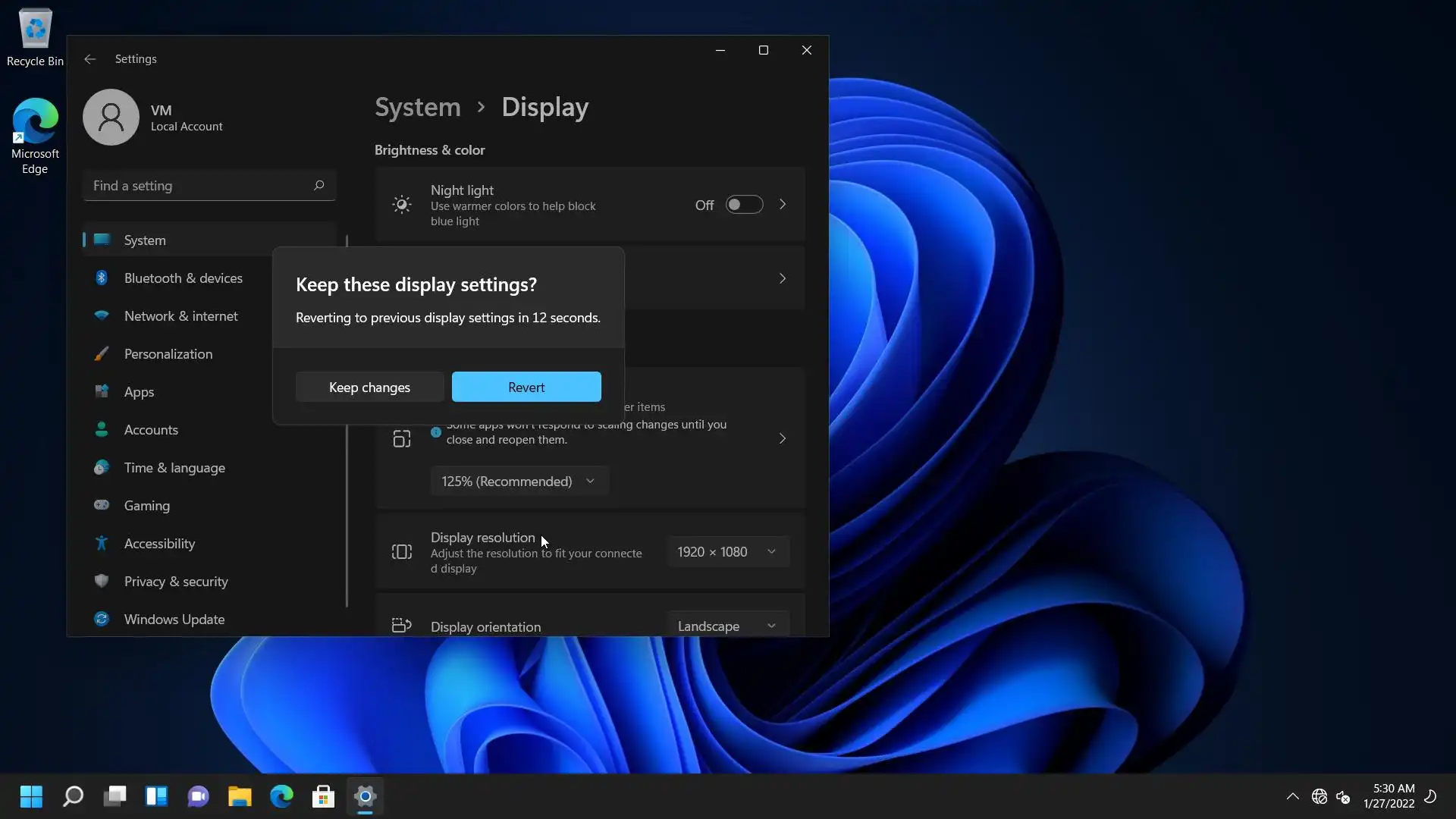Toggle the Night light switch
The height and width of the screenshot is (819, 1456).
(x=744, y=205)
